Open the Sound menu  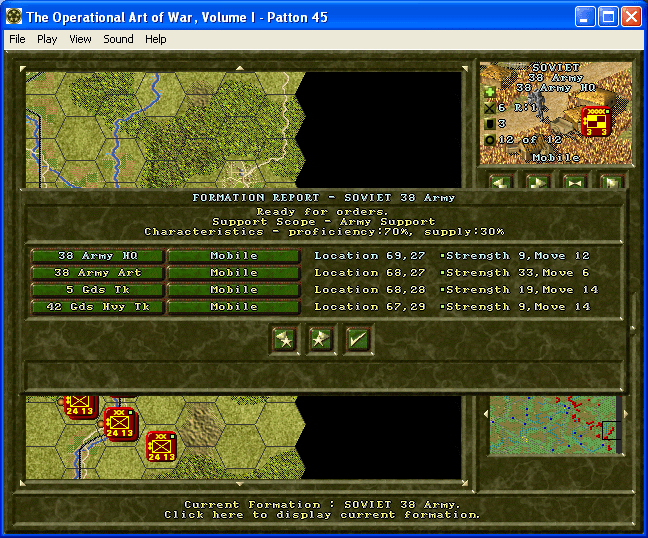pos(118,39)
